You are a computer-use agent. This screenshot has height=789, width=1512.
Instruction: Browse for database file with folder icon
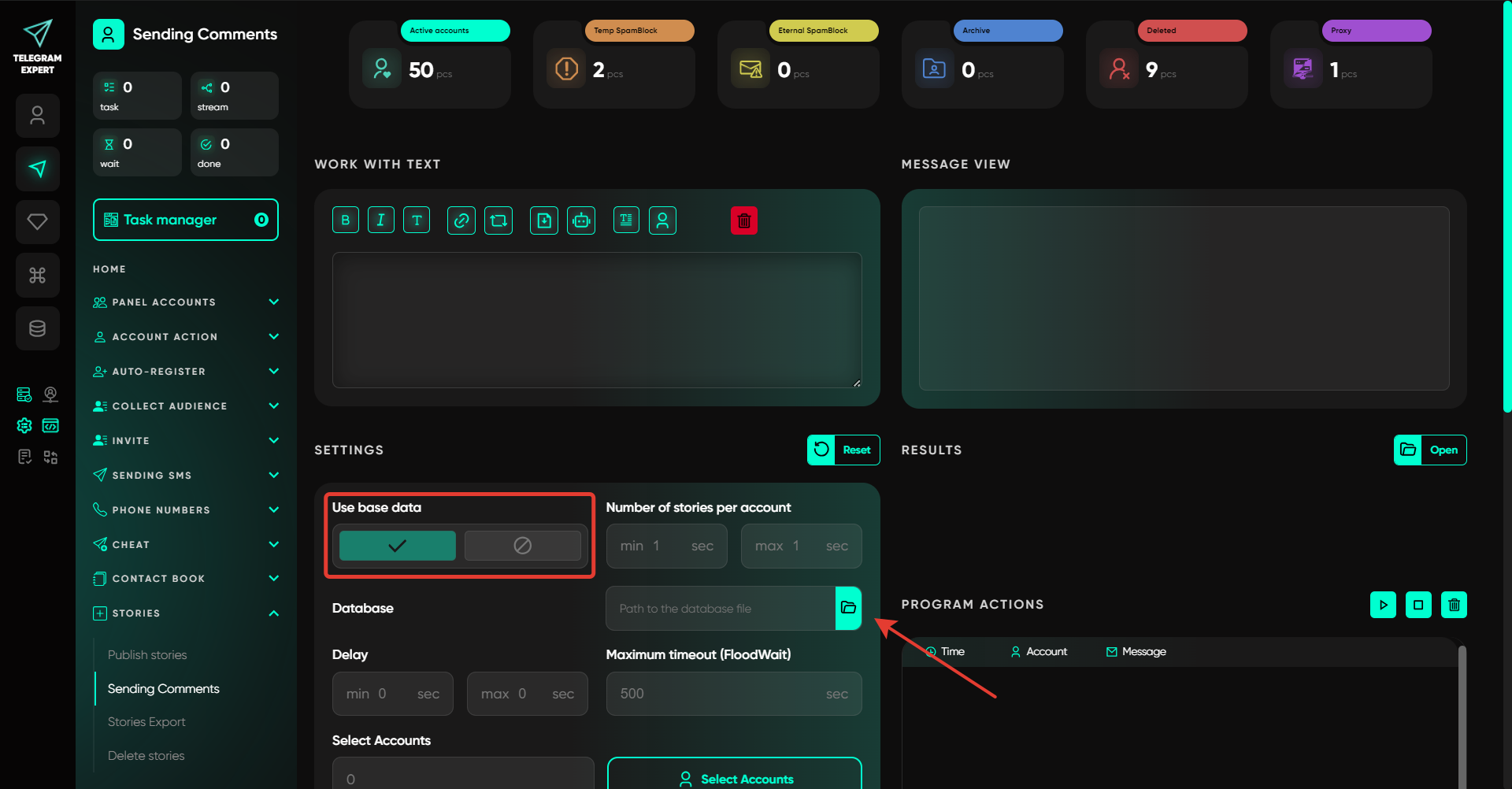tap(848, 608)
